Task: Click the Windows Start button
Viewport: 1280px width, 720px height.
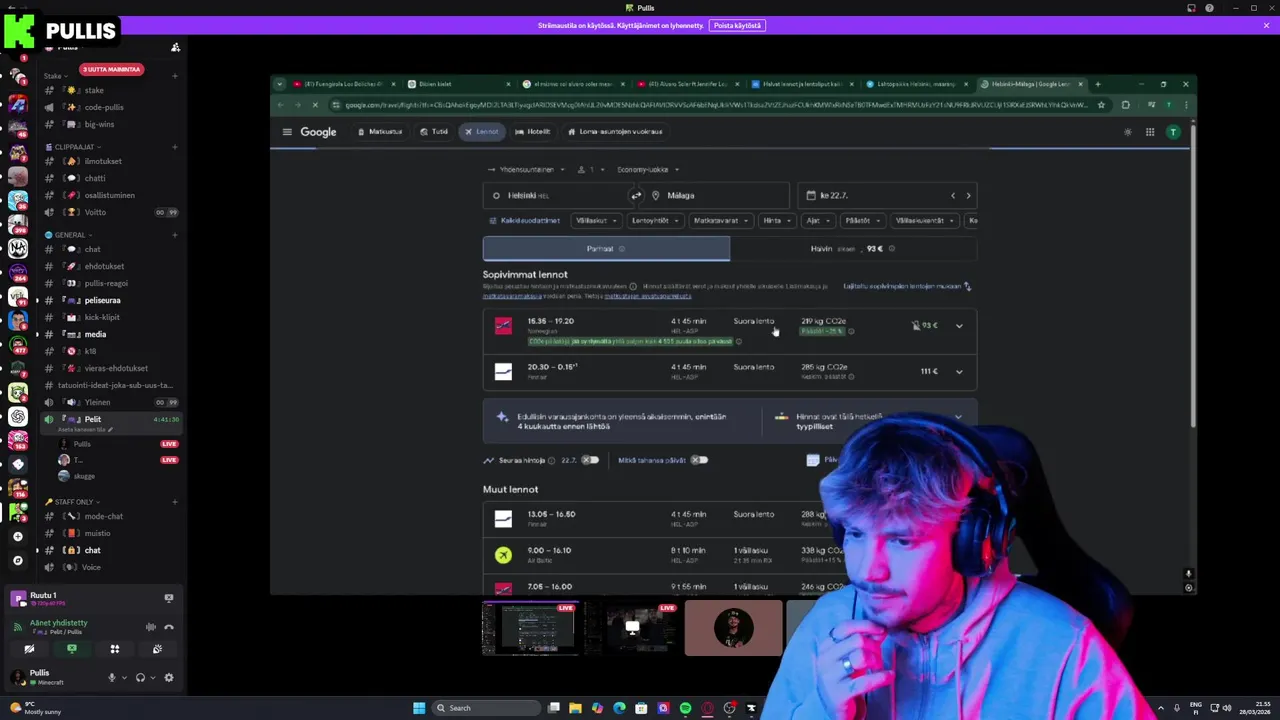Action: 419,708
